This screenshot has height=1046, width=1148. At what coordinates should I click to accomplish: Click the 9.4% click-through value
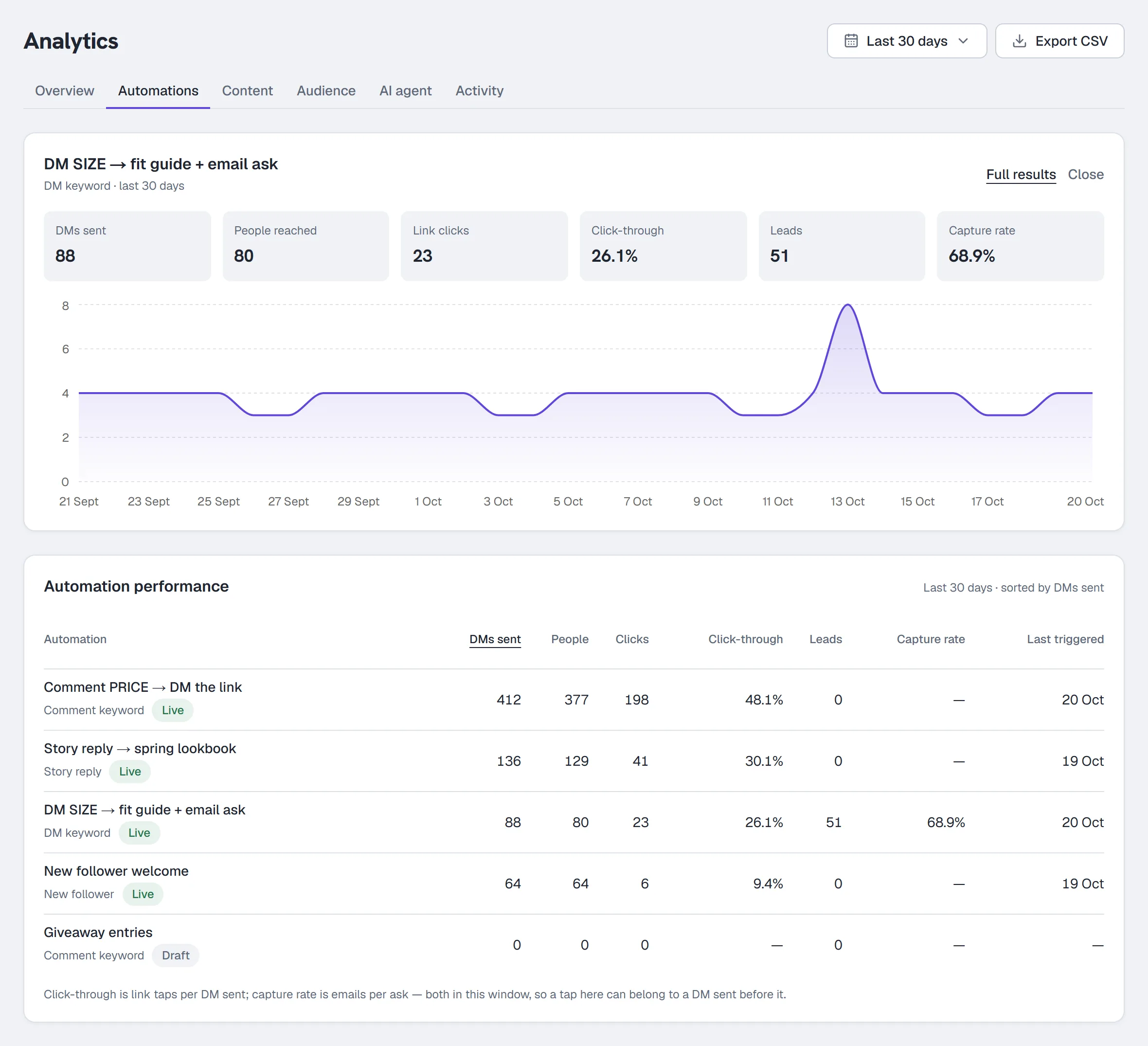coord(768,883)
